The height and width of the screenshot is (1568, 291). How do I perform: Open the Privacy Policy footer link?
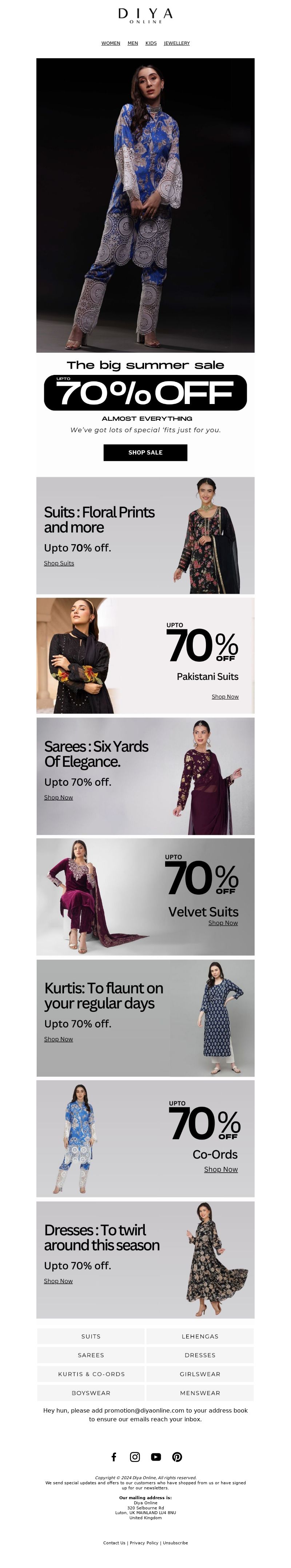(x=144, y=1543)
